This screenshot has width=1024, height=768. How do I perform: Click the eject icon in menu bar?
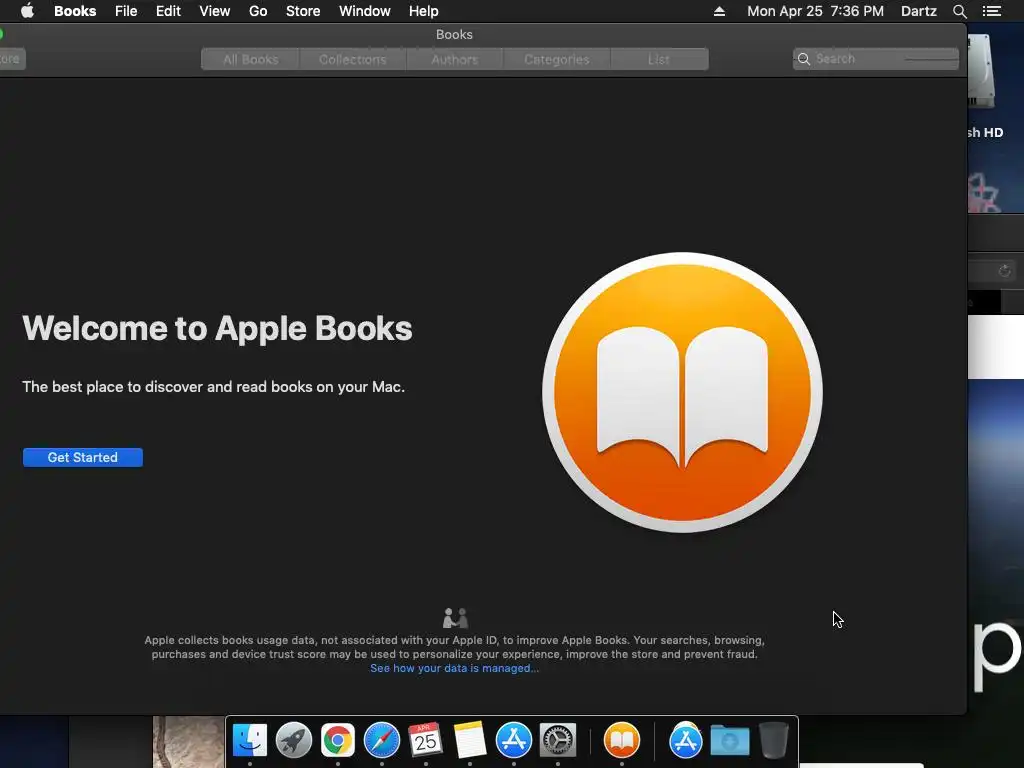point(719,11)
